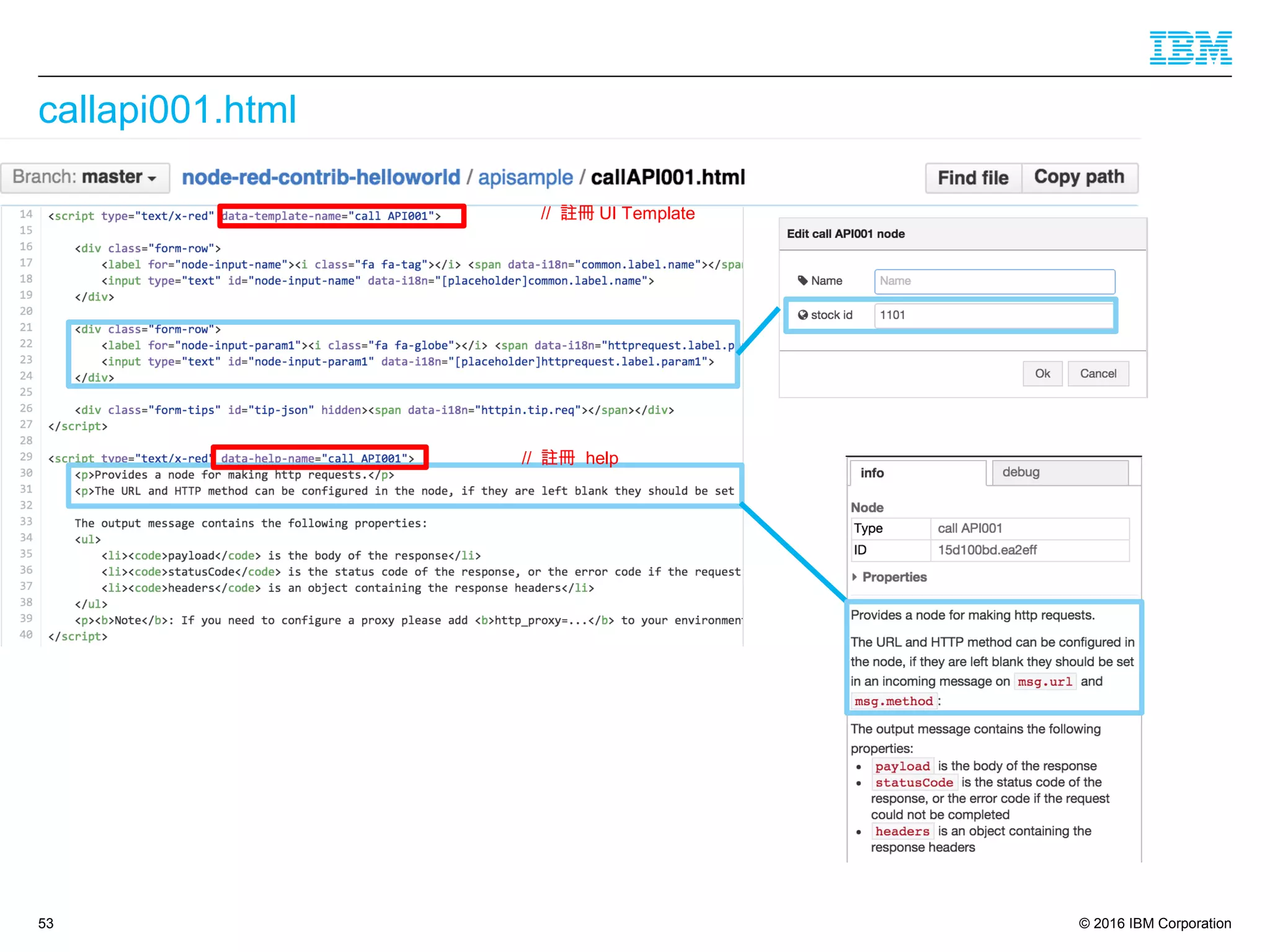Click the Node heading in info panel
This screenshot has height=952, width=1270.
867,508
